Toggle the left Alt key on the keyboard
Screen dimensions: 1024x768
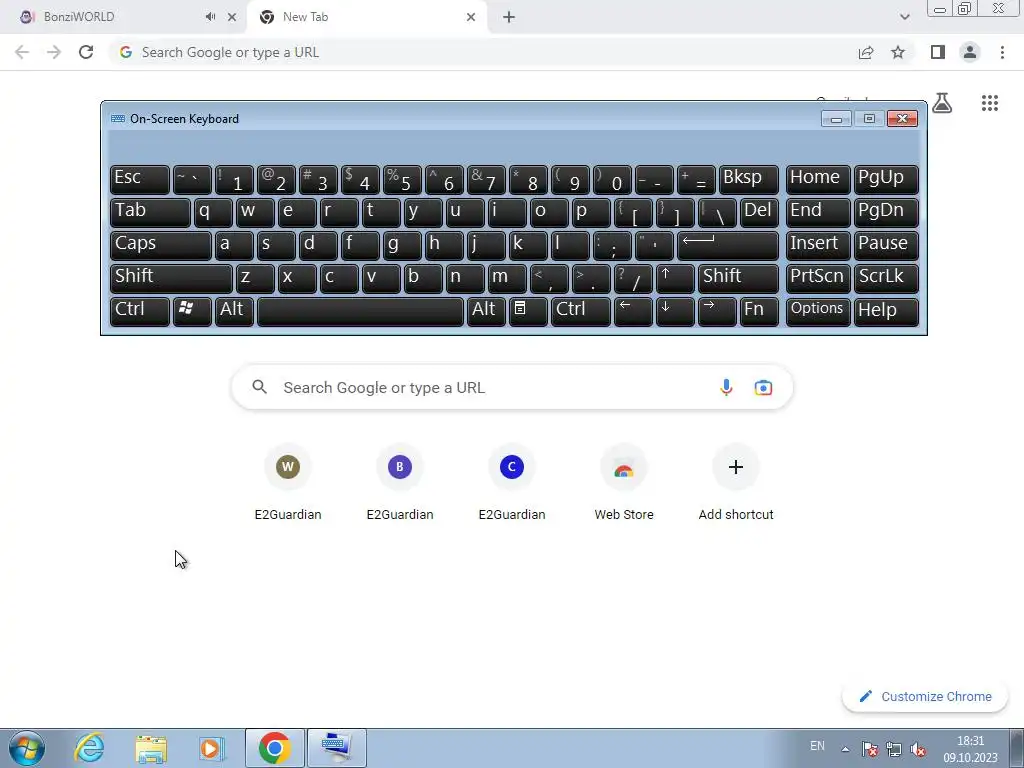tap(234, 312)
